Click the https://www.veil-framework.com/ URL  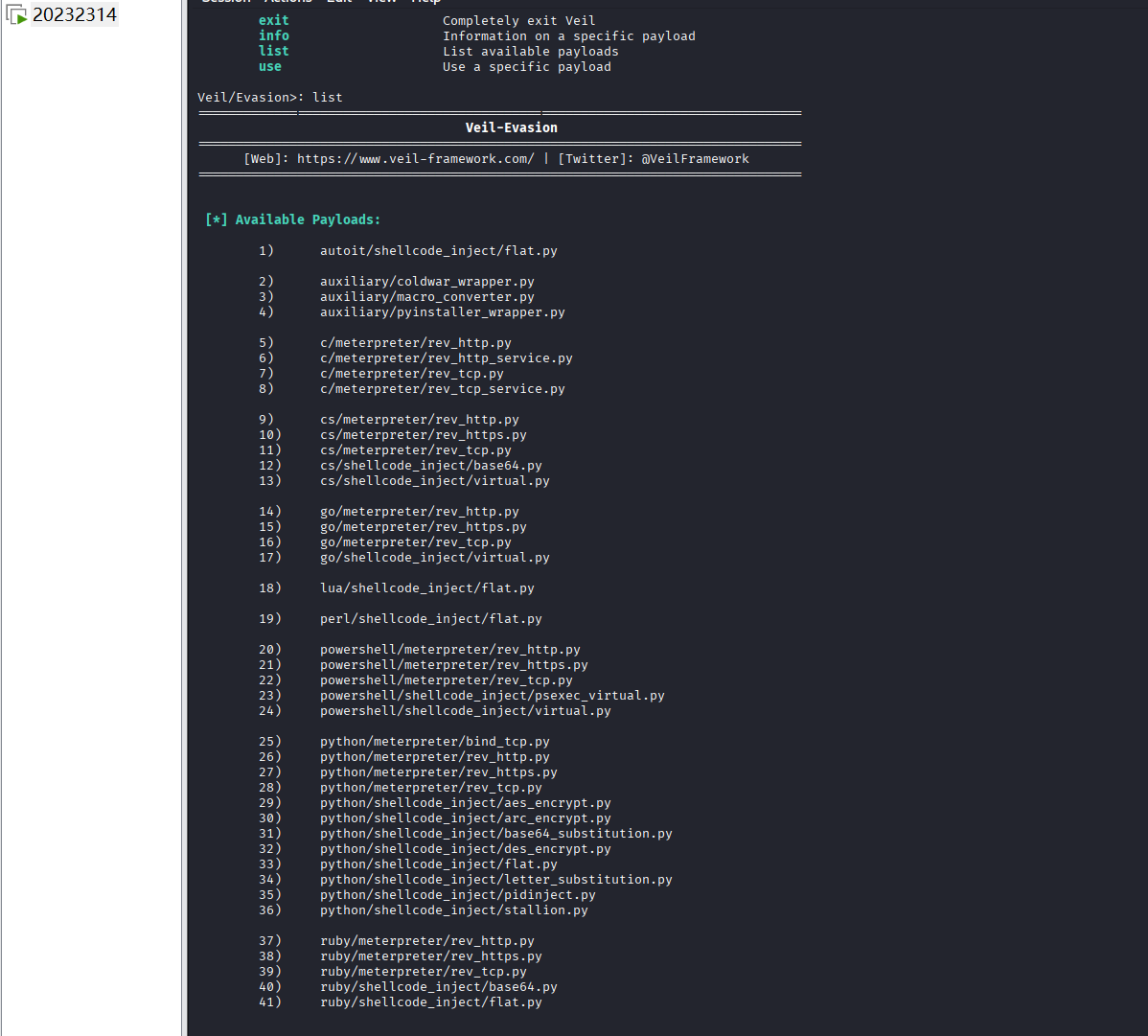pyautogui.click(x=416, y=159)
